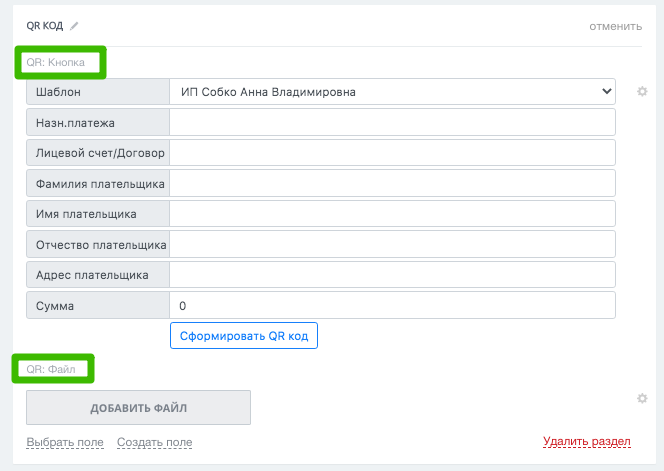Click the Фамилия плательщика input field
The width and height of the screenshot is (664, 471).
[x=392, y=183]
